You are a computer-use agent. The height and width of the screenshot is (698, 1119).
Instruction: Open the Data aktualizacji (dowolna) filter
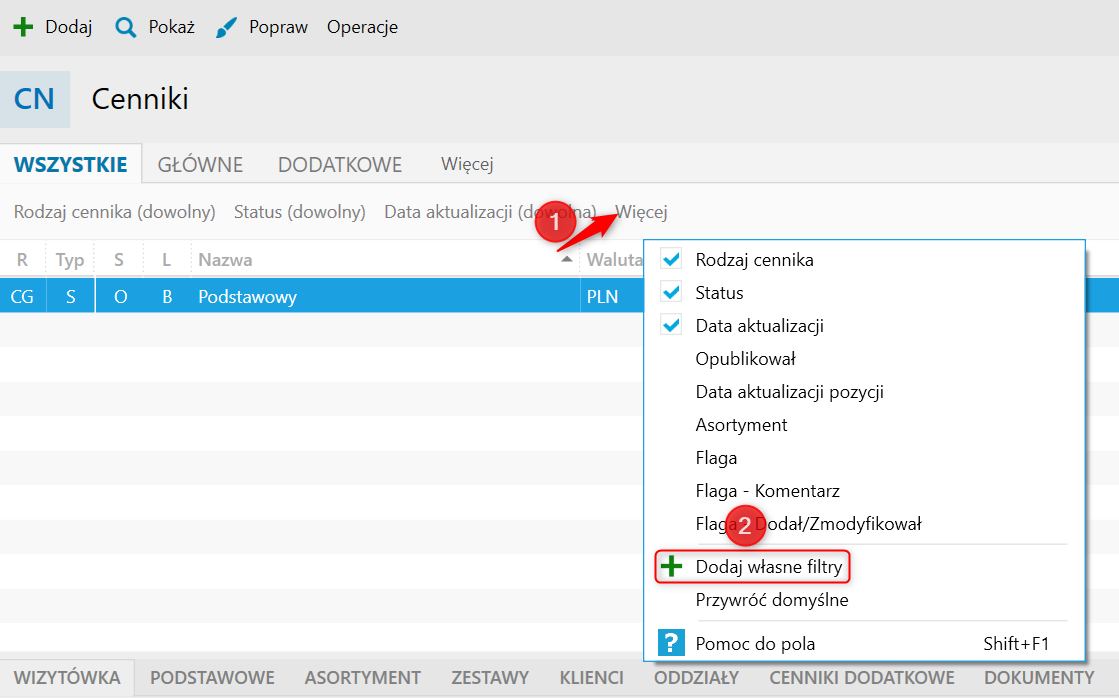click(x=490, y=212)
